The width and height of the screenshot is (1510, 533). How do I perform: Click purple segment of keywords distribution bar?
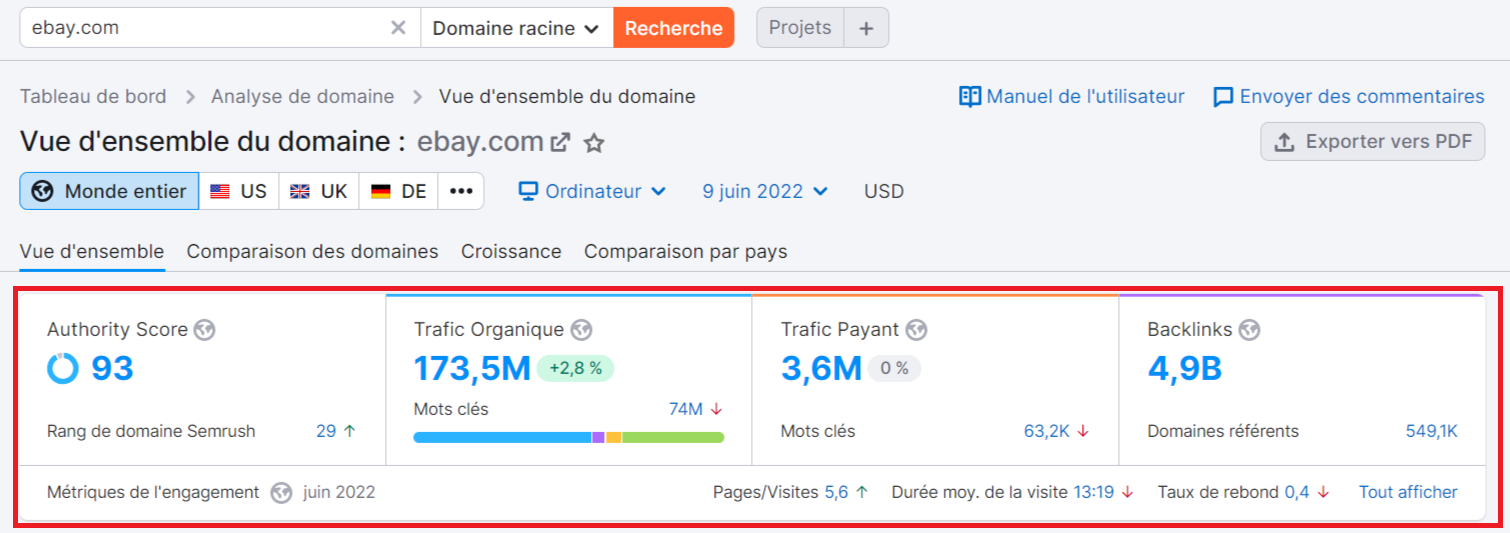(x=598, y=437)
